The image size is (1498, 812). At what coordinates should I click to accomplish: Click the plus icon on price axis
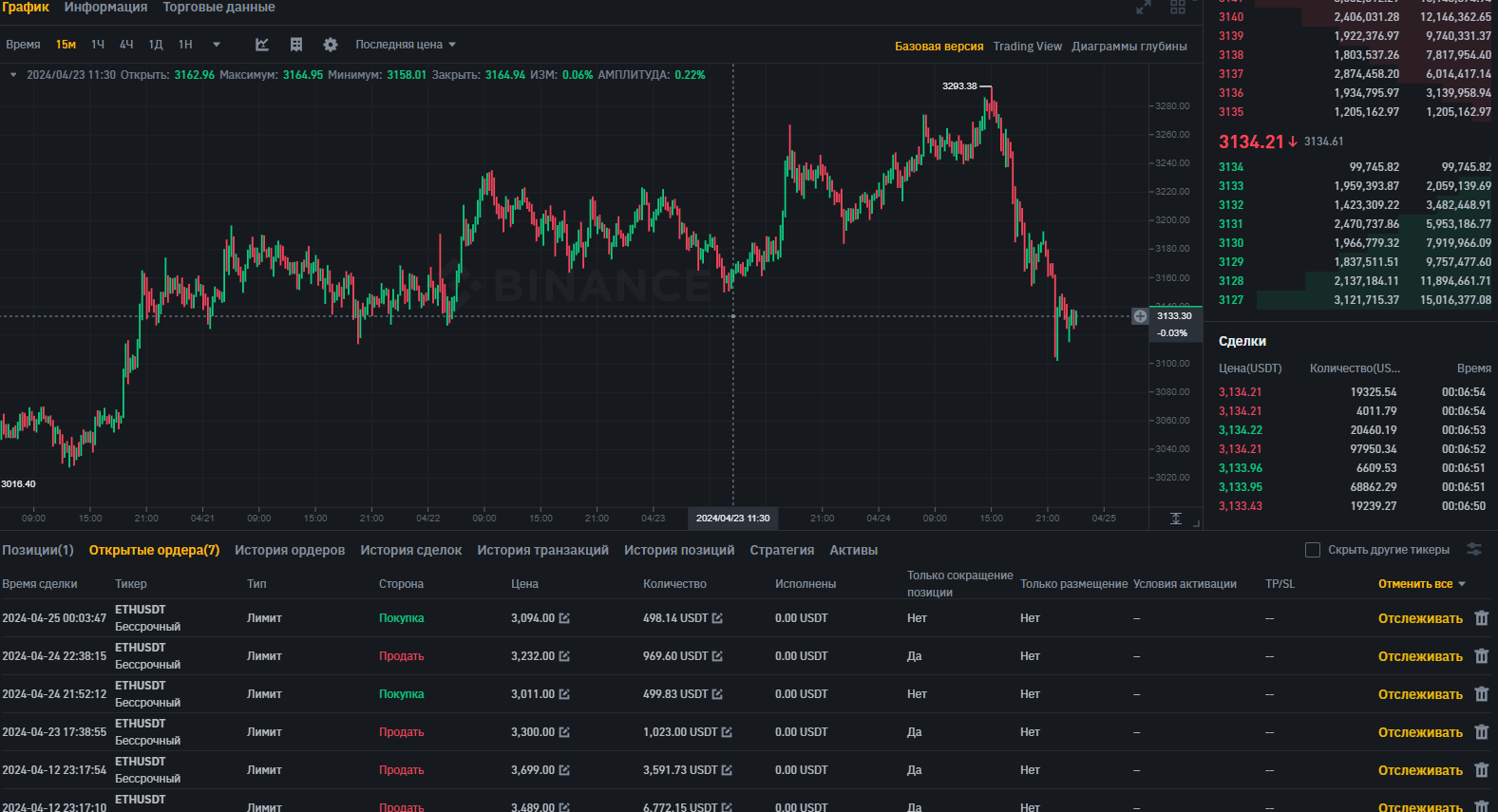click(1140, 316)
